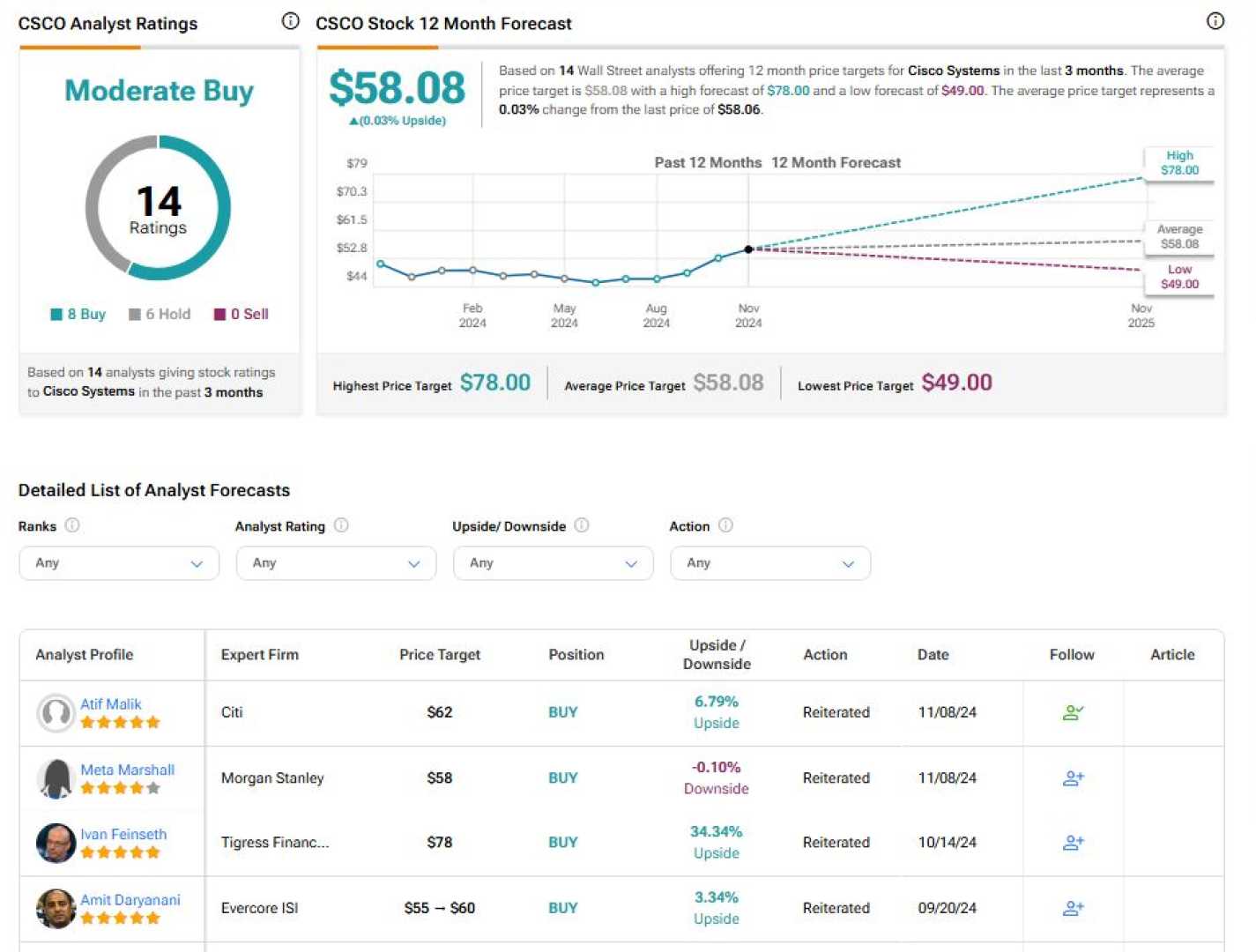Click the 14 Ratings donut chart
Image resolution: width=1256 pixels, height=952 pixels.
click(x=158, y=208)
